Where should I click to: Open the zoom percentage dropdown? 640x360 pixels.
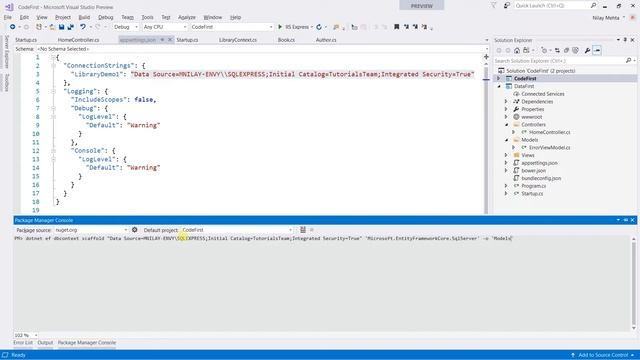pos(26,335)
